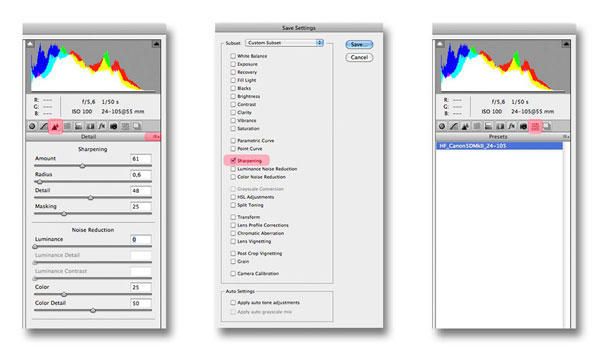Click the Luminance value field
600x360 pixels.
(140, 239)
